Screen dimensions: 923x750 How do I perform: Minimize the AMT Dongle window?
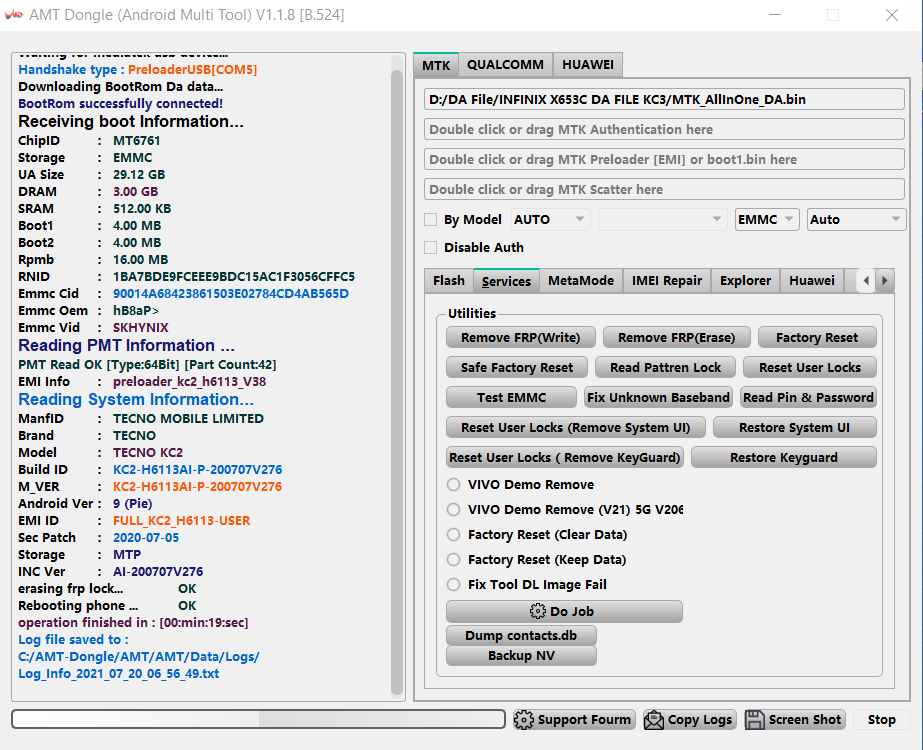pos(775,15)
